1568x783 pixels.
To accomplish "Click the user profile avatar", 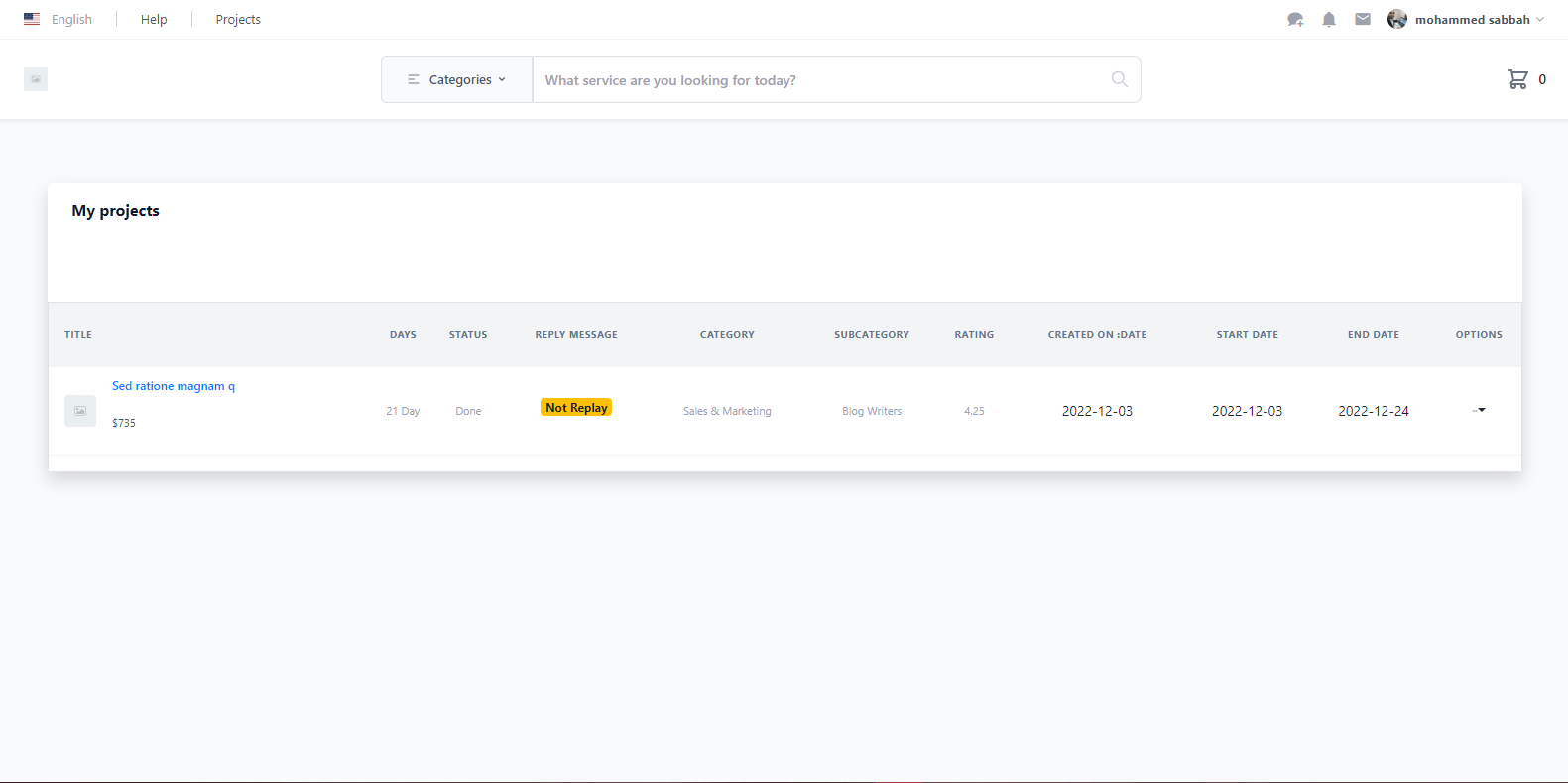I will point(1396,20).
